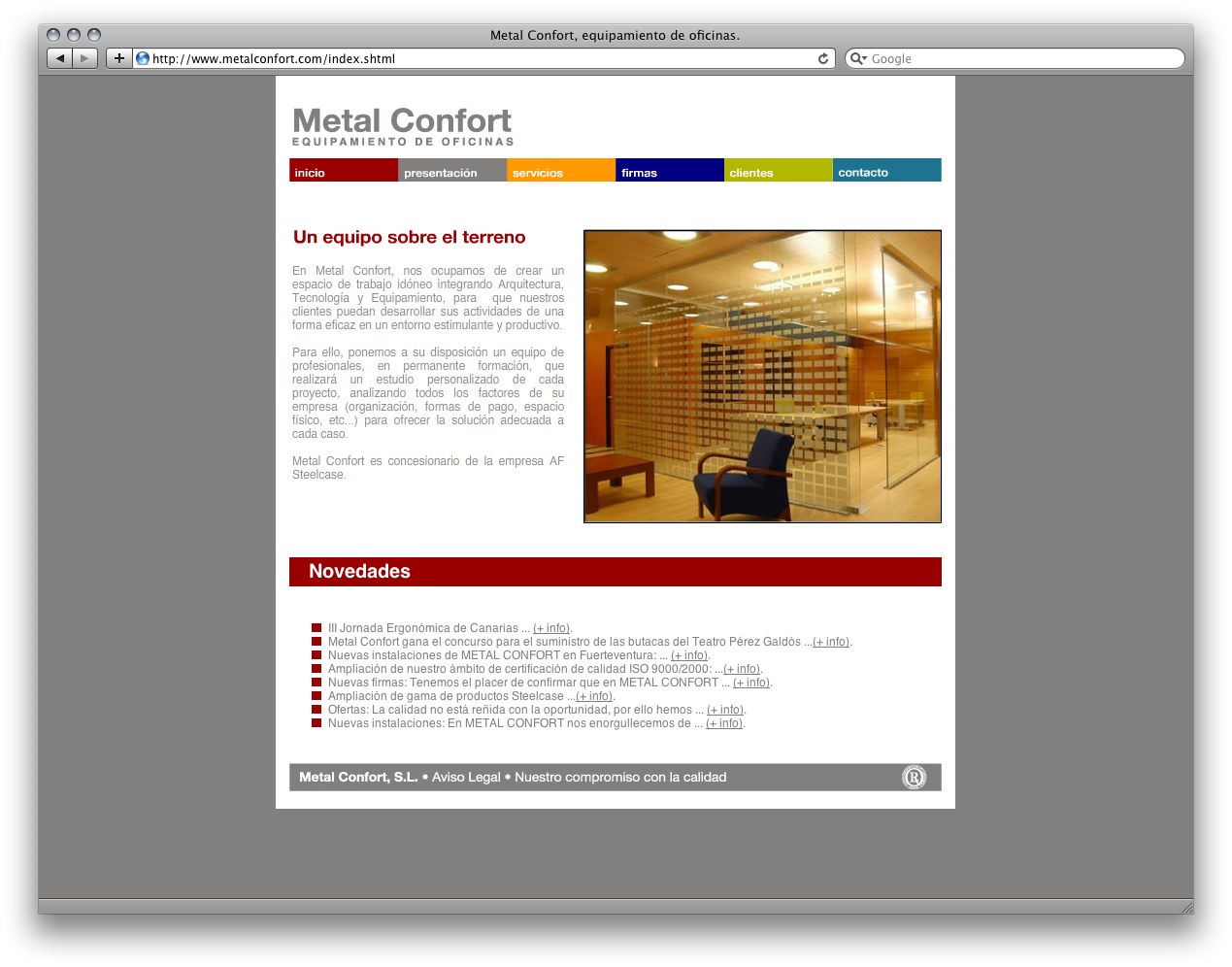Open + info for Nuevas instalaciones enorgullecemos item
The width and height of the screenshot is (1232, 967).
724,723
